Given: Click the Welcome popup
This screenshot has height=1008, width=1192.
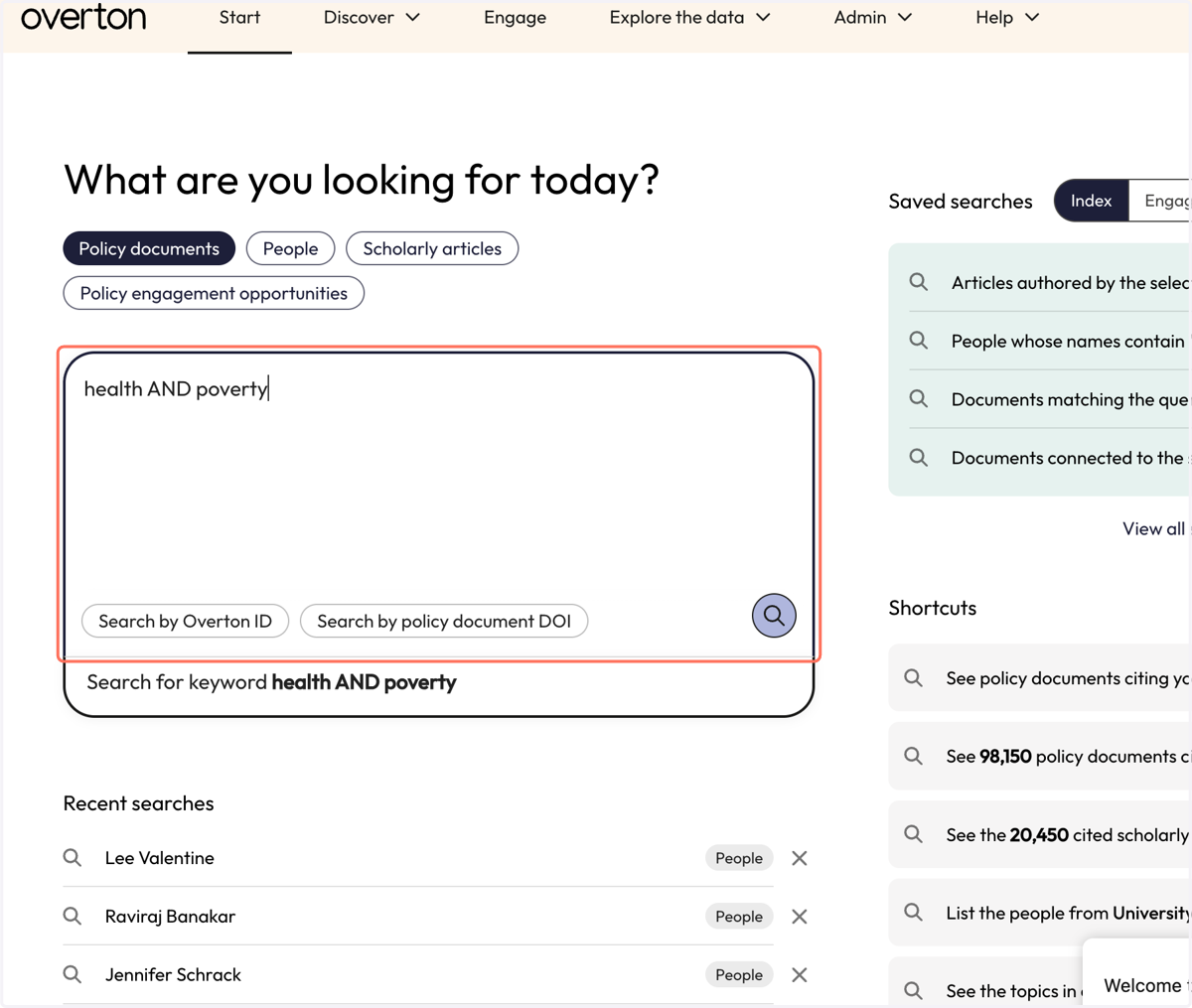Looking at the screenshot, I should tap(1138, 974).
